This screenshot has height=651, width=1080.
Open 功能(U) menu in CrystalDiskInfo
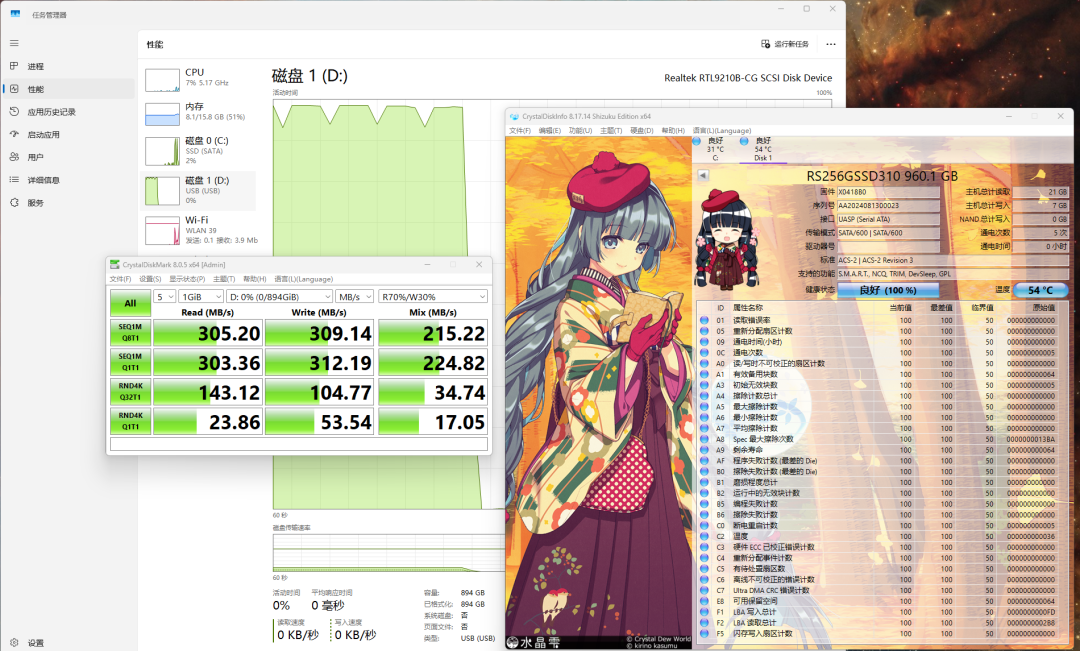click(580, 130)
